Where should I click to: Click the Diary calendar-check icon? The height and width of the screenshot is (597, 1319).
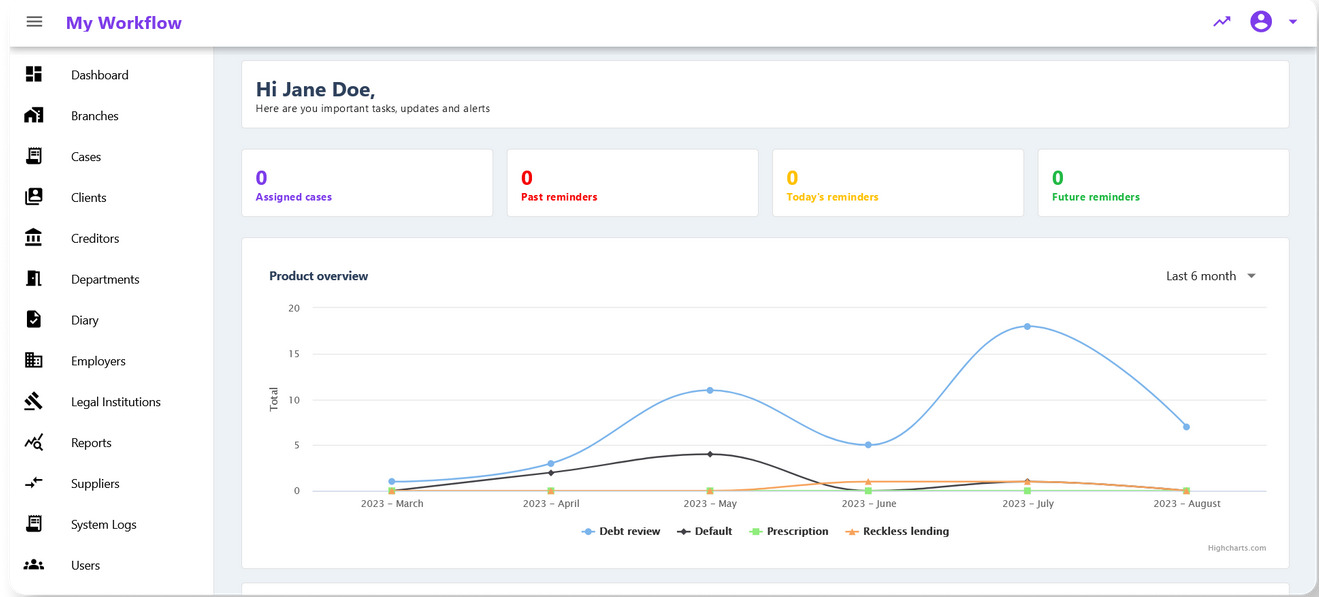tap(34, 320)
